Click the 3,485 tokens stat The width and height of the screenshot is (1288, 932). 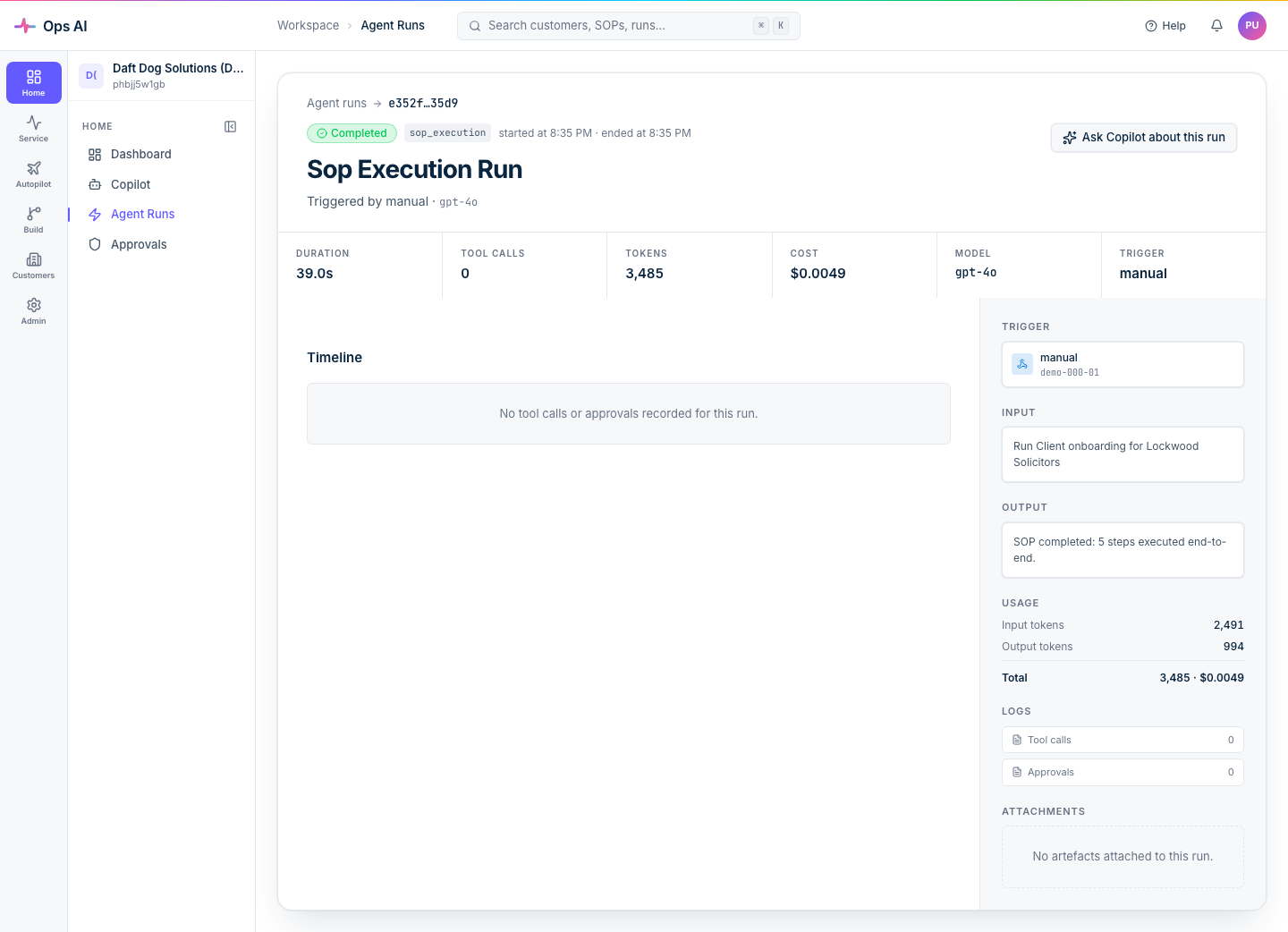pyautogui.click(x=644, y=274)
